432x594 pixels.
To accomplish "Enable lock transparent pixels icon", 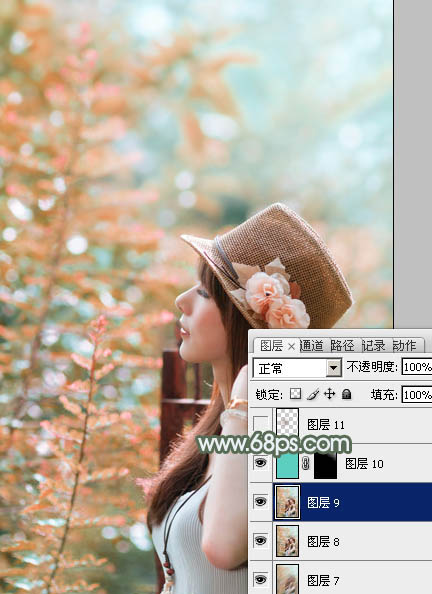I will tap(295, 394).
